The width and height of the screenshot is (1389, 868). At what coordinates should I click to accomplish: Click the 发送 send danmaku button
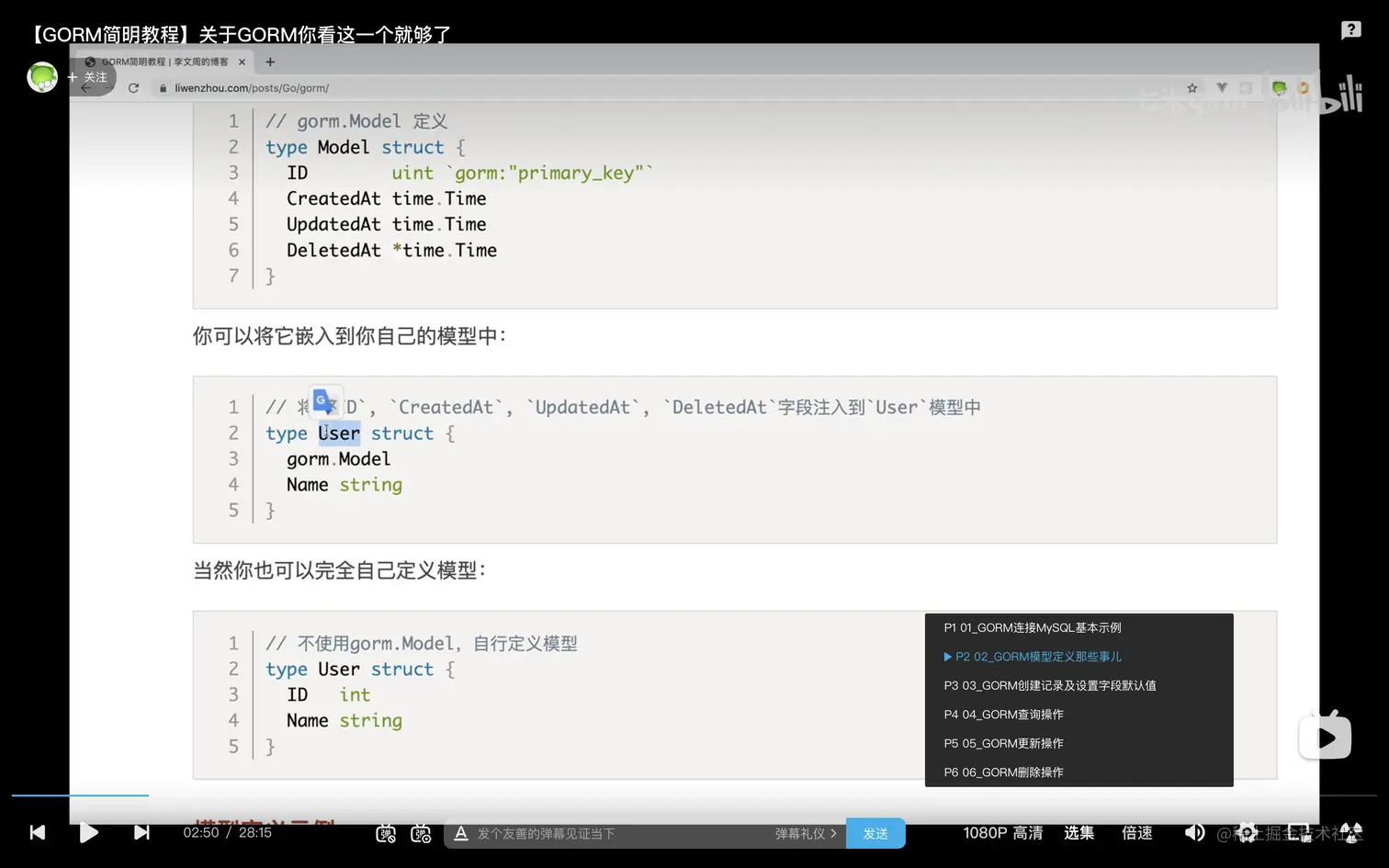click(x=875, y=833)
